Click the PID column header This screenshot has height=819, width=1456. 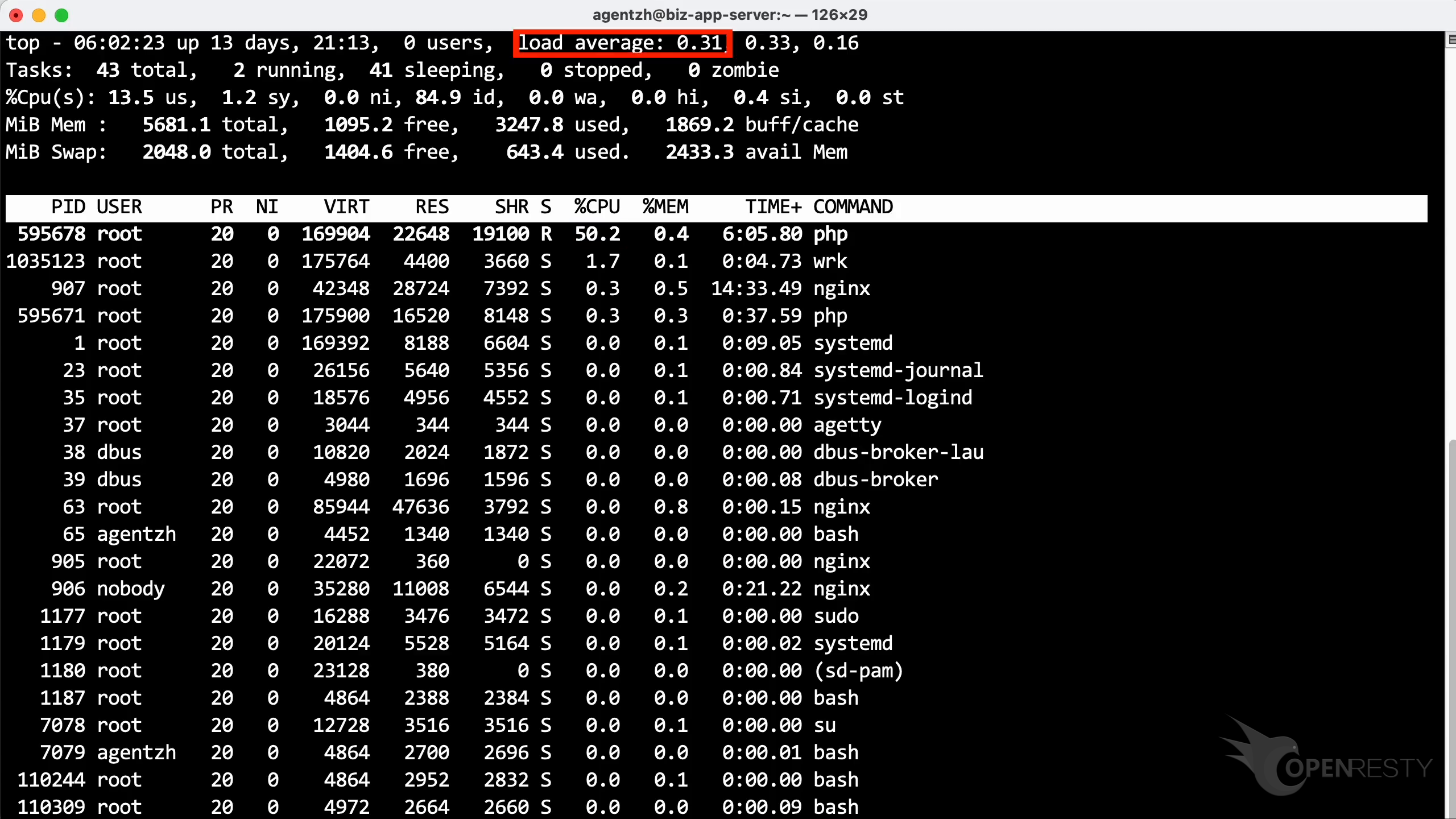(x=68, y=207)
